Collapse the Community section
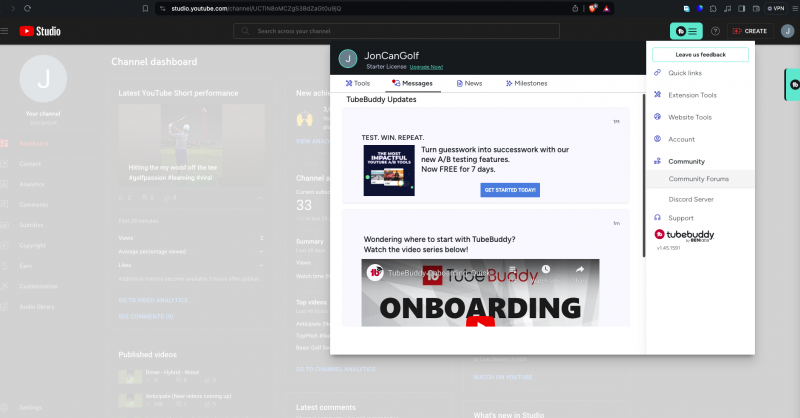 pos(686,161)
